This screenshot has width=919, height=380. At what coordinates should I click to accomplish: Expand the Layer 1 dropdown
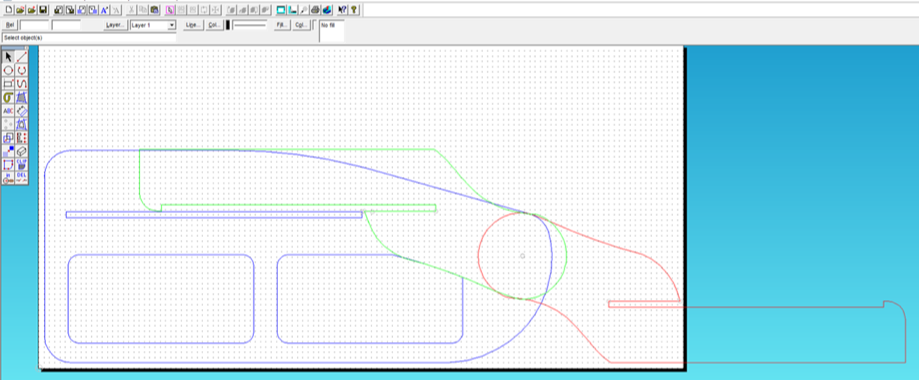[172, 25]
